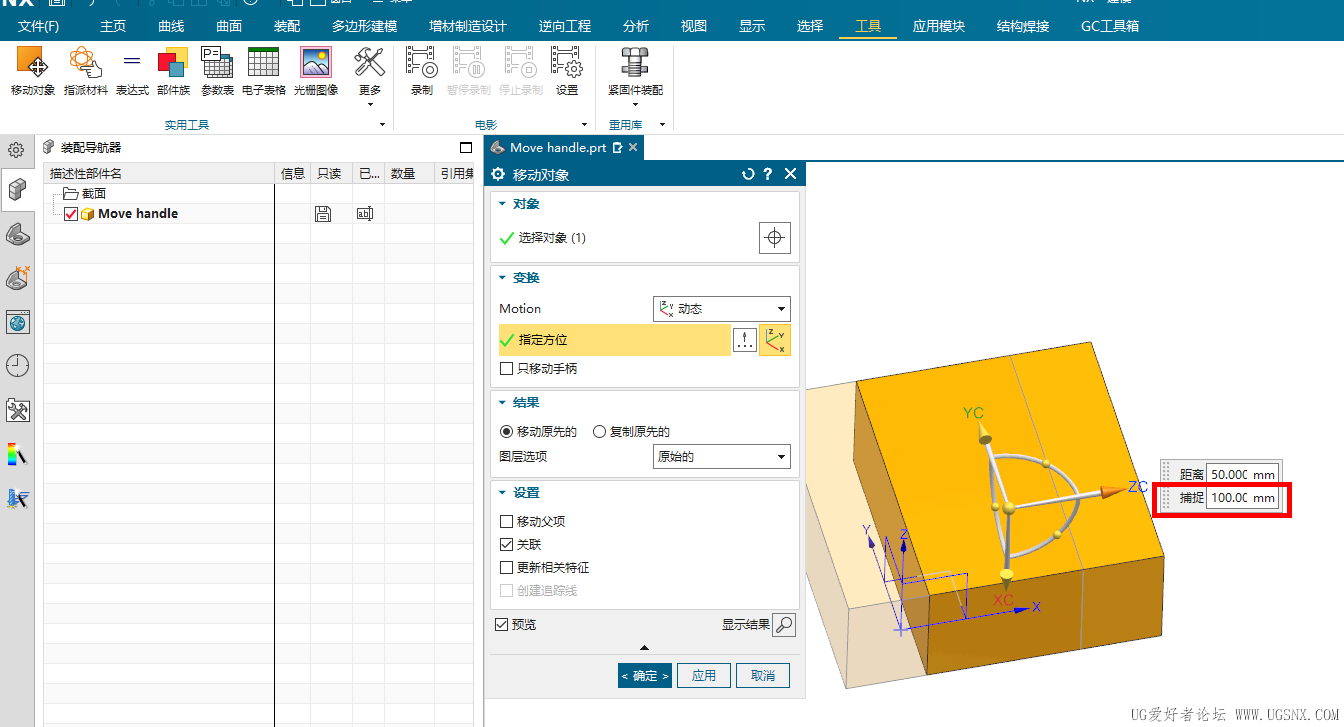Screen dimensions: 1344x727
Task: Click the 捕捉 snap input field
Action: pyautogui.click(x=1242, y=497)
